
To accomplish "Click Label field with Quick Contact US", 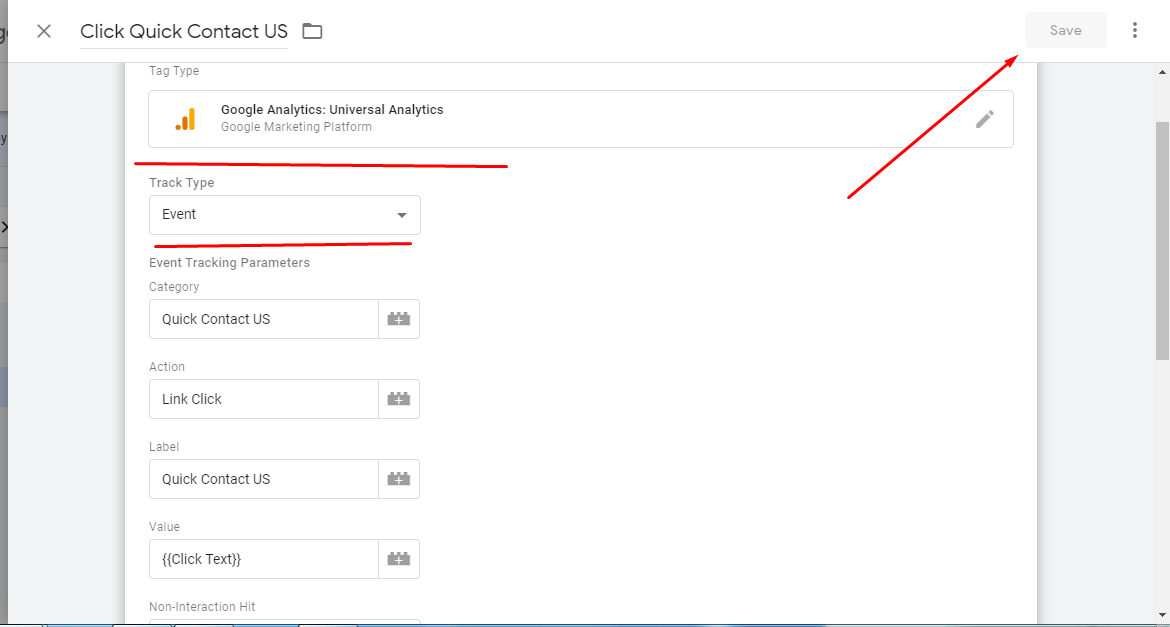I will click(x=264, y=478).
